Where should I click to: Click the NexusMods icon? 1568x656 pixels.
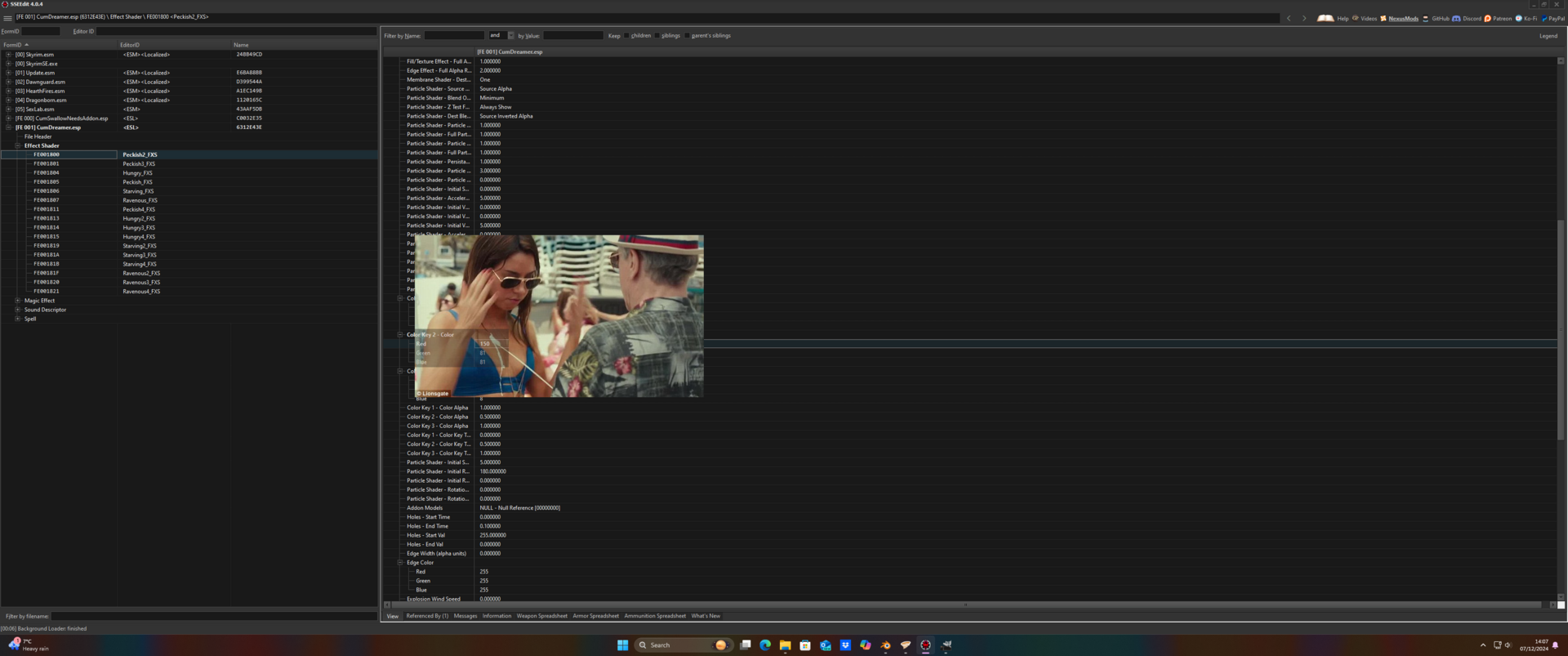[1383, 18]
